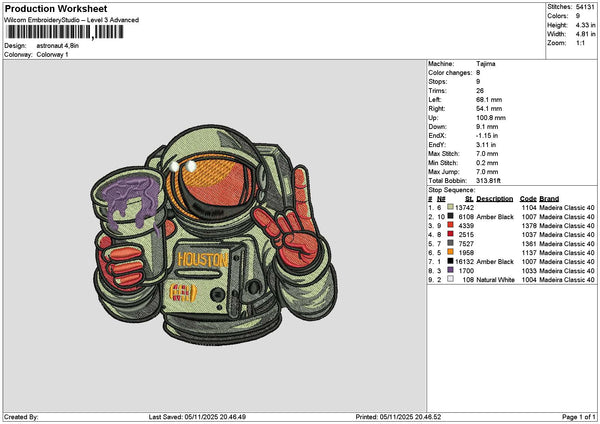Click the astronaut embroidery design preview
The width and height of the screenshot is (600, 424).
214,234
